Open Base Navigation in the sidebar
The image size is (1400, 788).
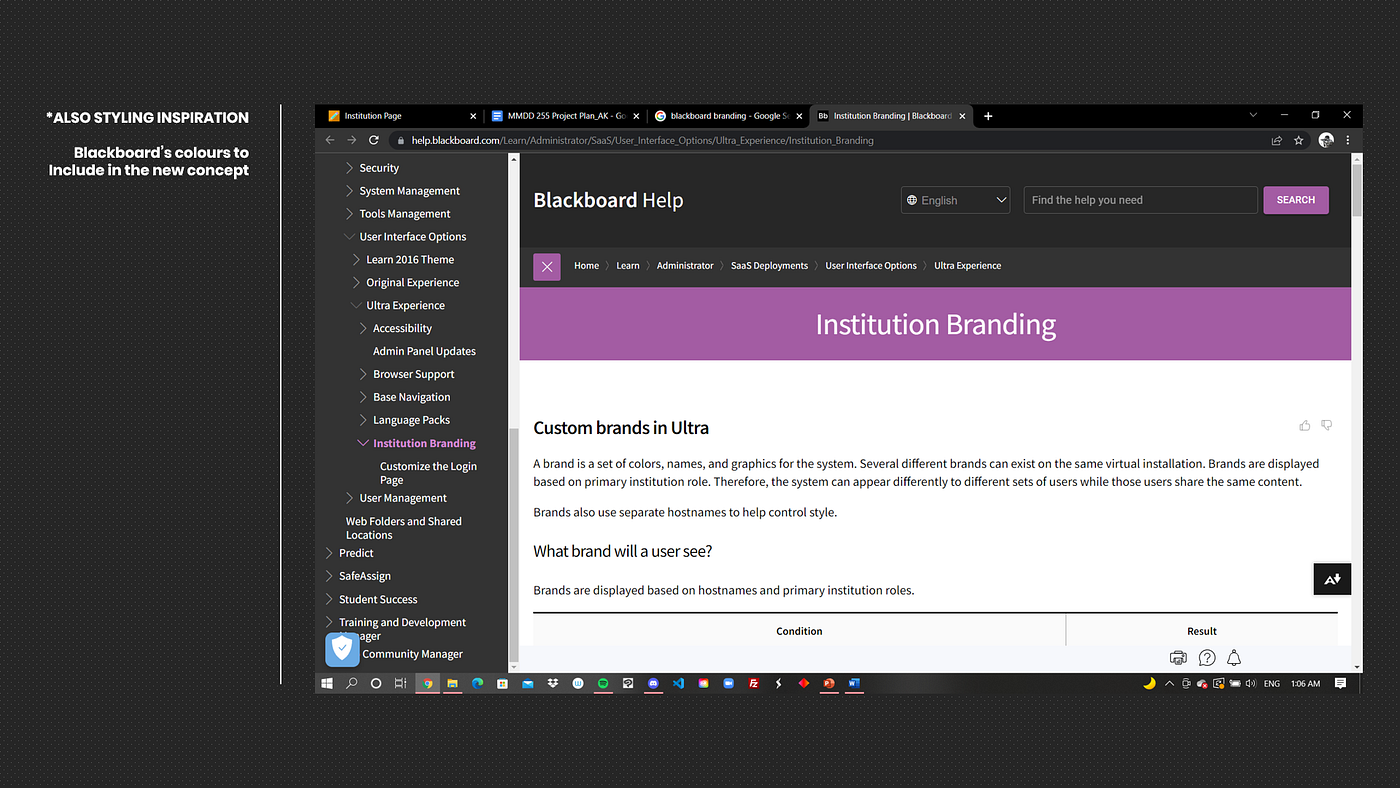(411, 398)
